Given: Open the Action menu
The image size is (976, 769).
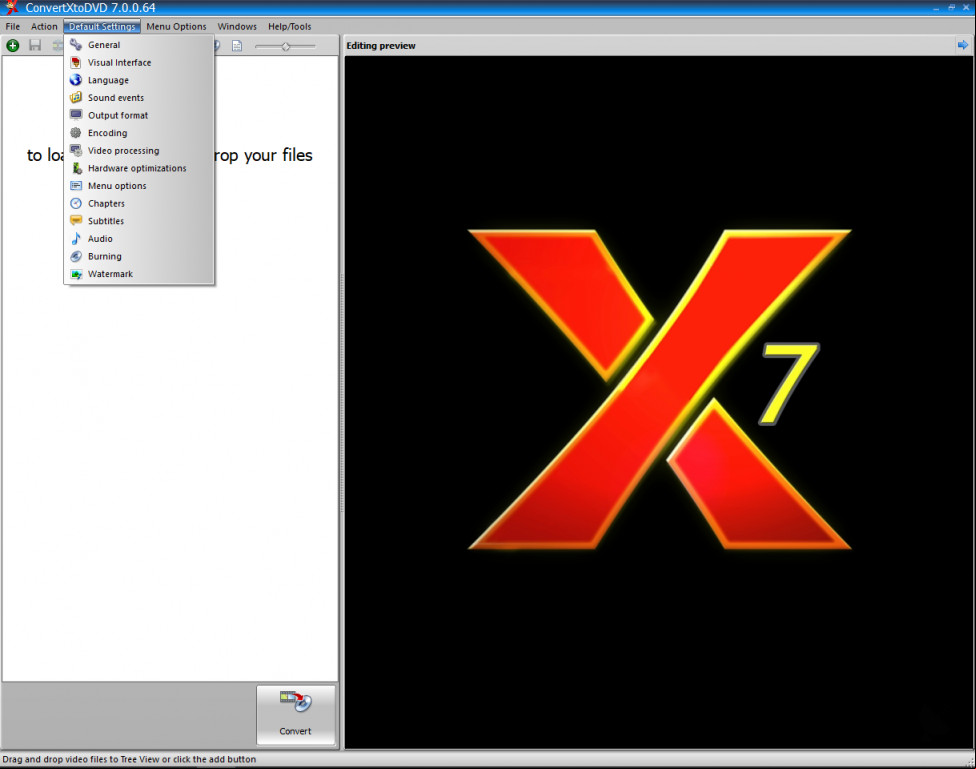Looking at the screenshot, I should point(44,27).
